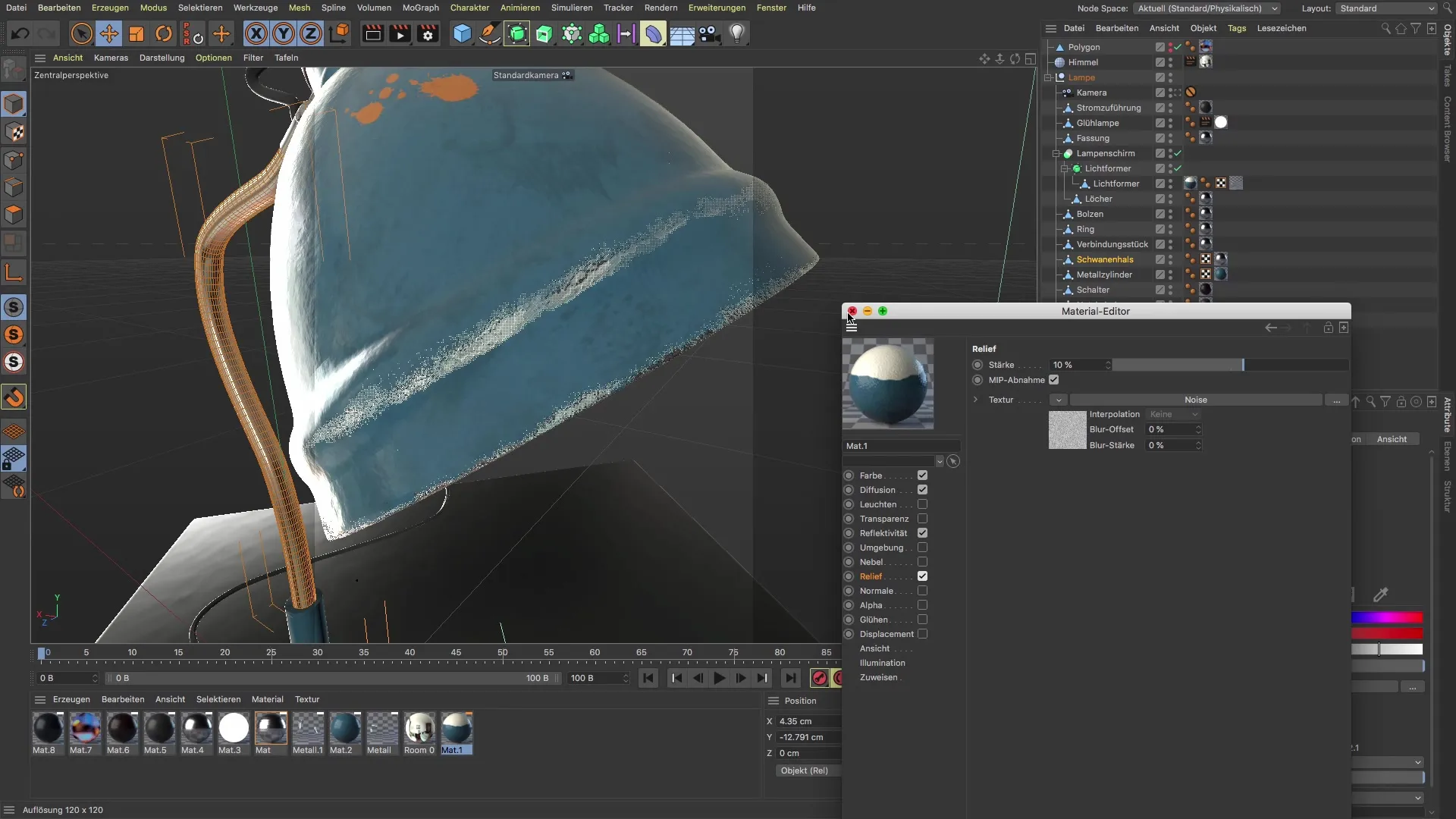Image resolution: width=1456 pixels, height=819 pixels.
Task: Open the object manager Tags menu
Action: [1237, 28]
